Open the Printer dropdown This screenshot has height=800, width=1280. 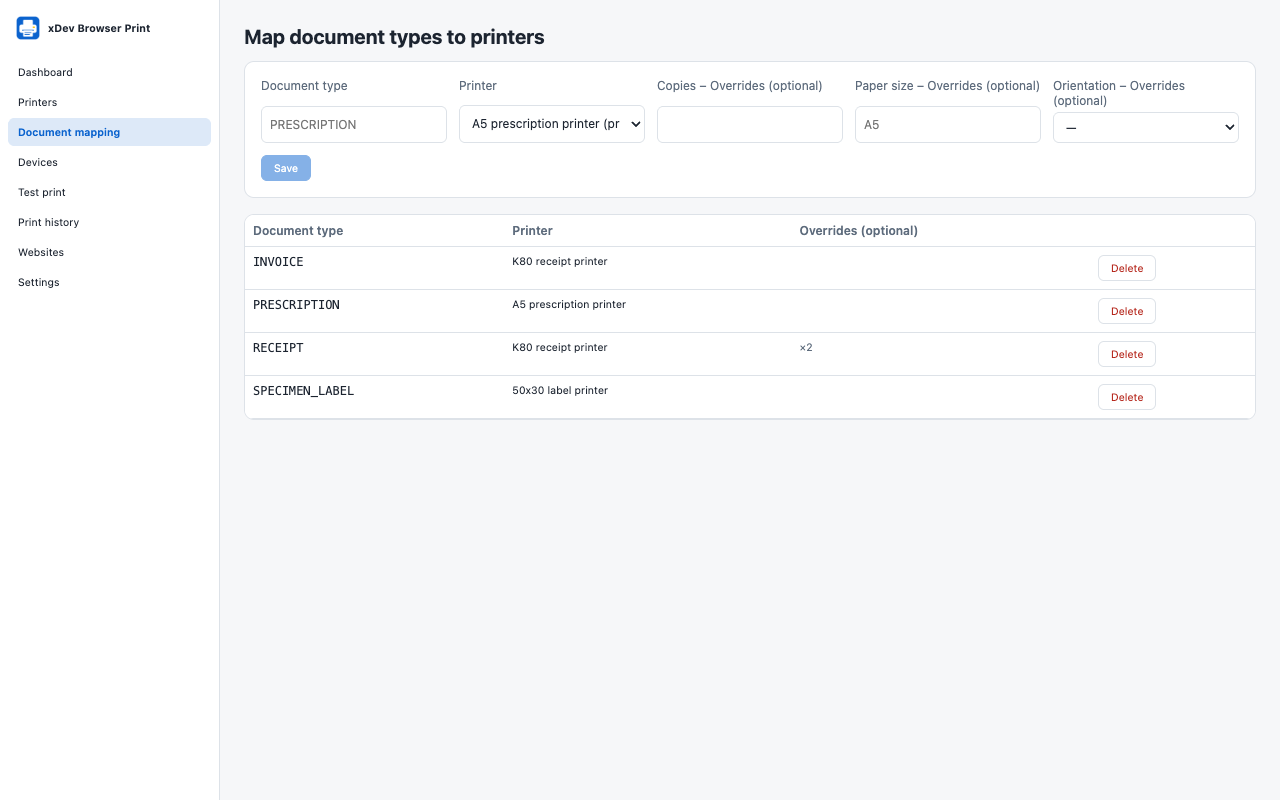click(552, 125)
